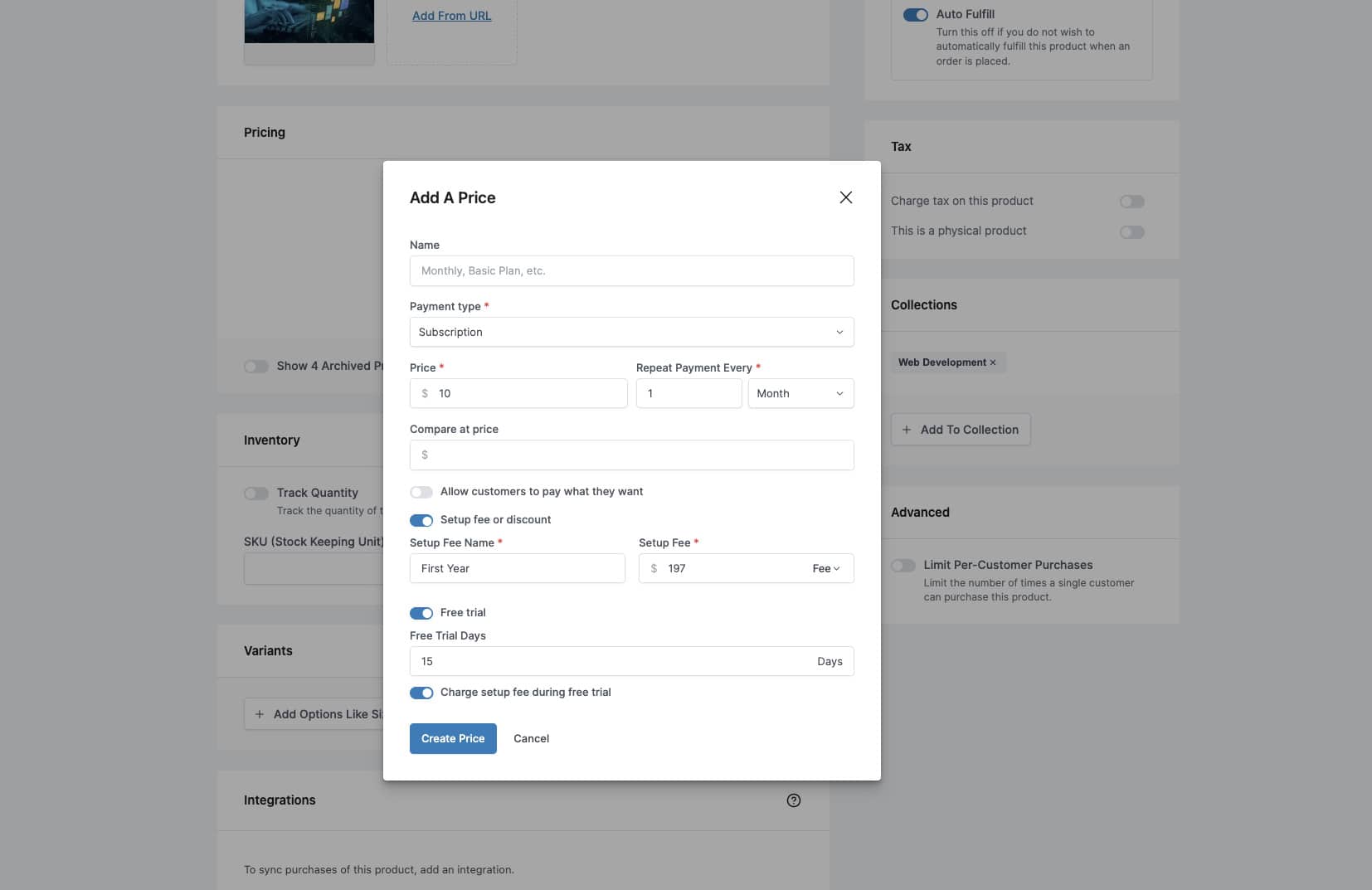Close the Add A Price dialog
This screenshot has height=890, width=1372.
point(845,197)
